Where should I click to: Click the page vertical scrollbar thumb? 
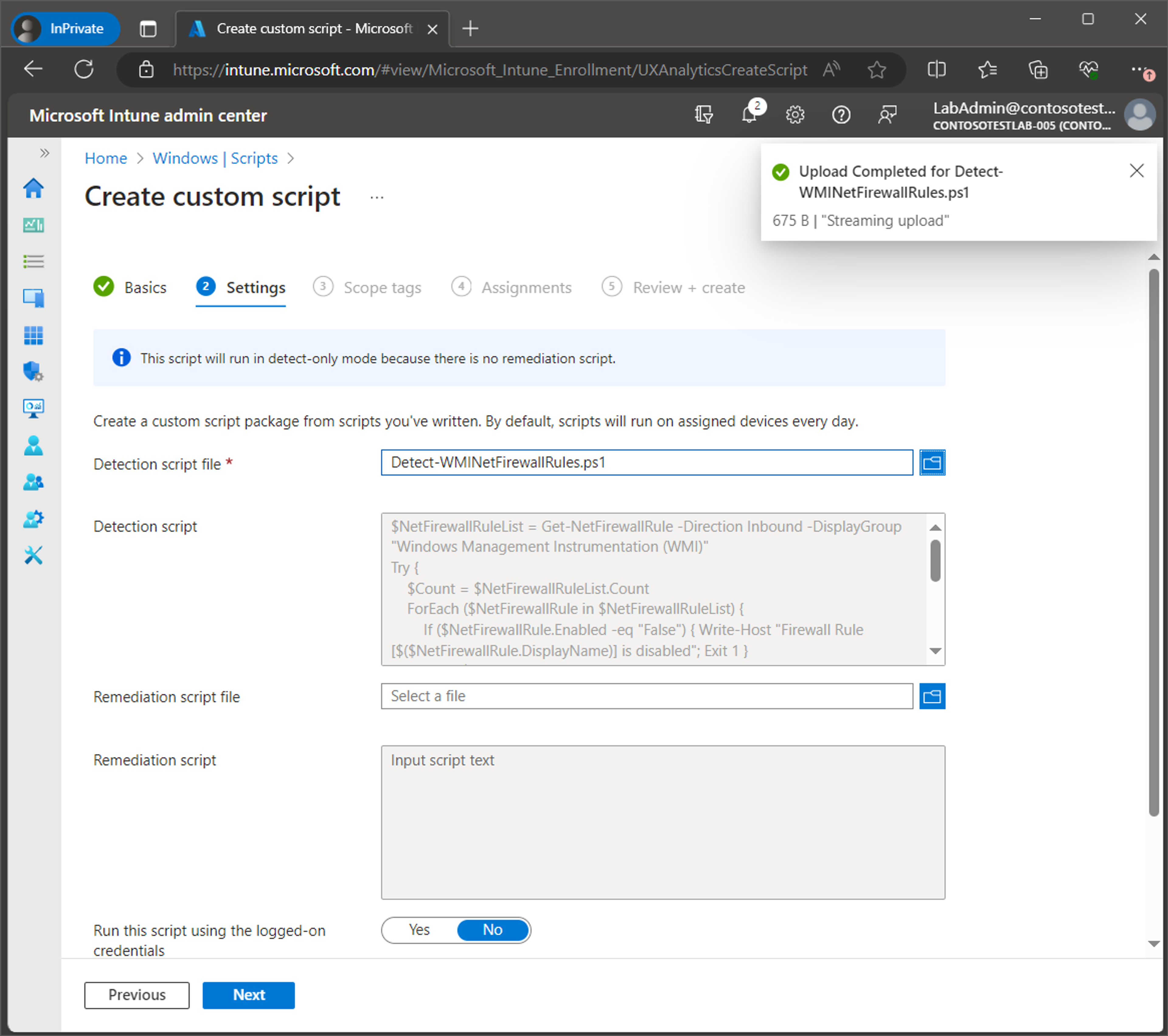1154,542
